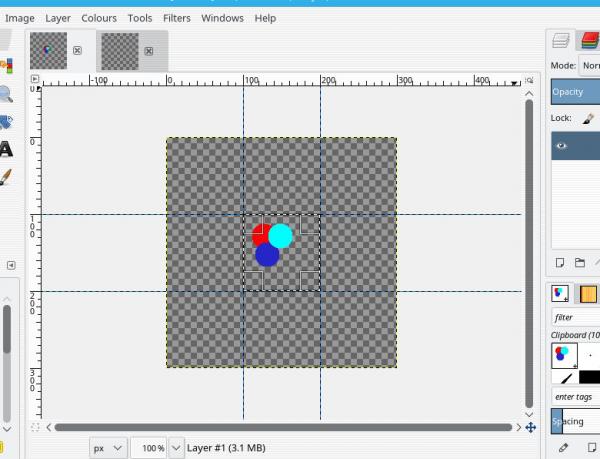Open the px unit dropdown

[x=108, y=448]
